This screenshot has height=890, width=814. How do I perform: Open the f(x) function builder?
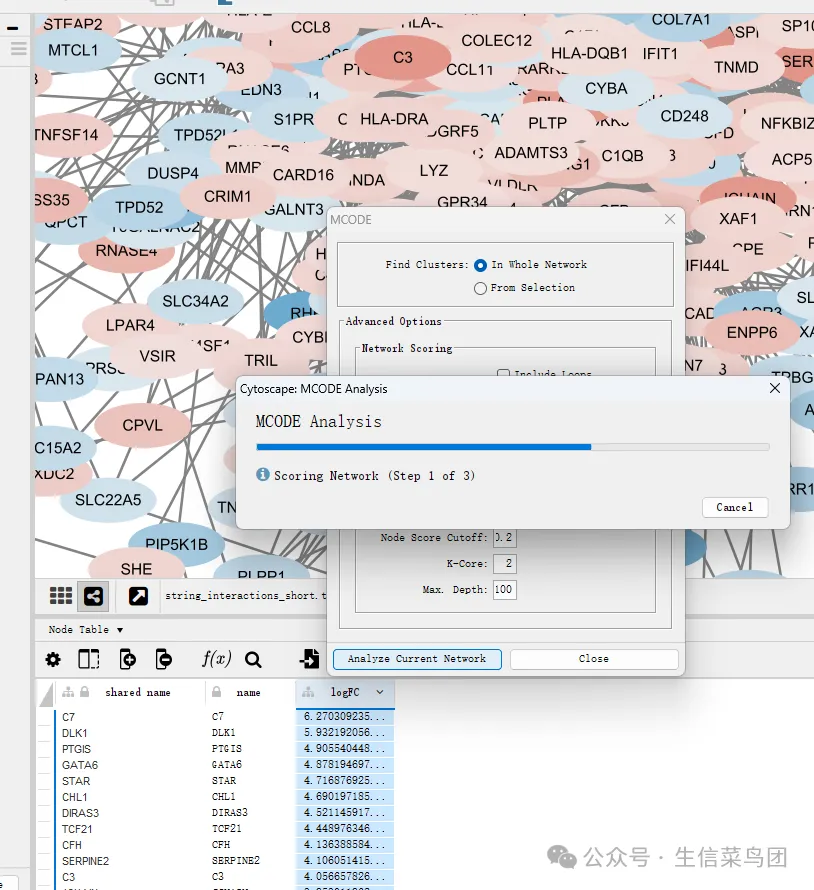click(x=216, y=659)
